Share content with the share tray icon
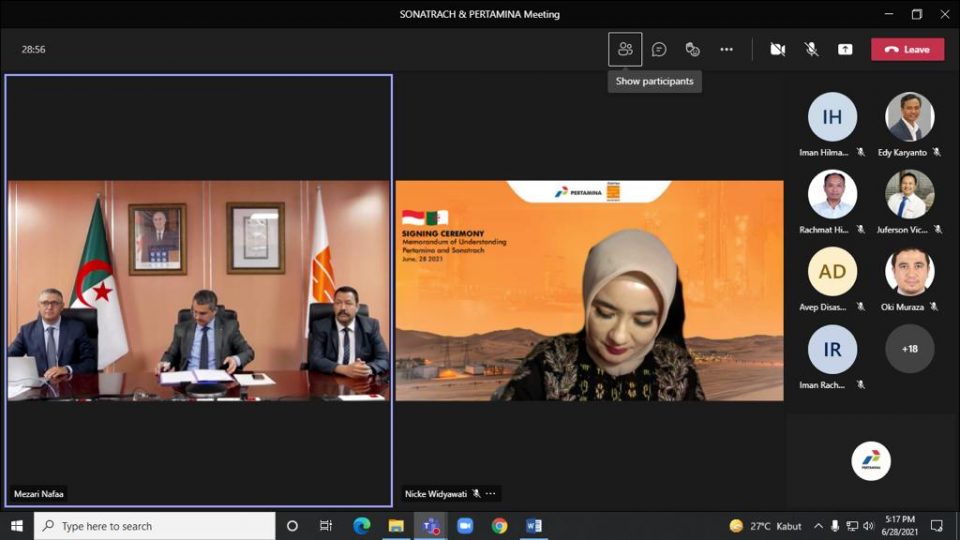 click(845, 49)
